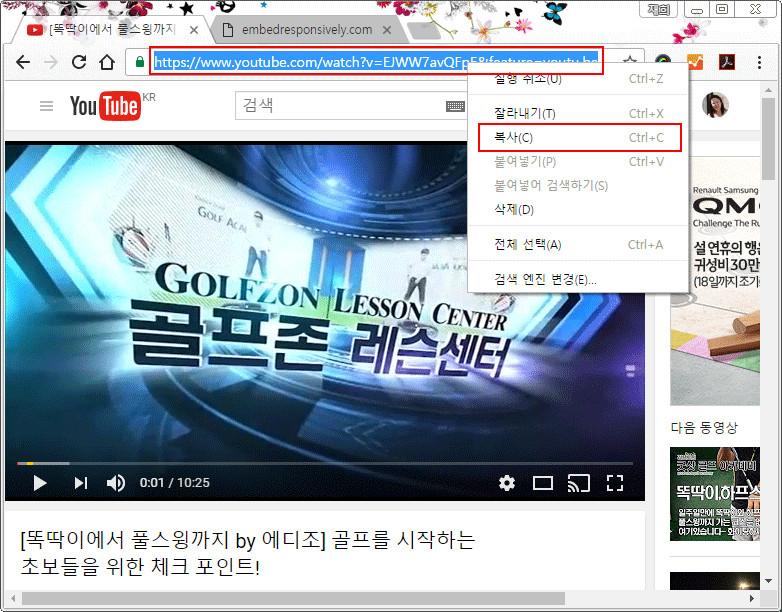Click the Adobe Acrobat extension icon

[727, 62]
